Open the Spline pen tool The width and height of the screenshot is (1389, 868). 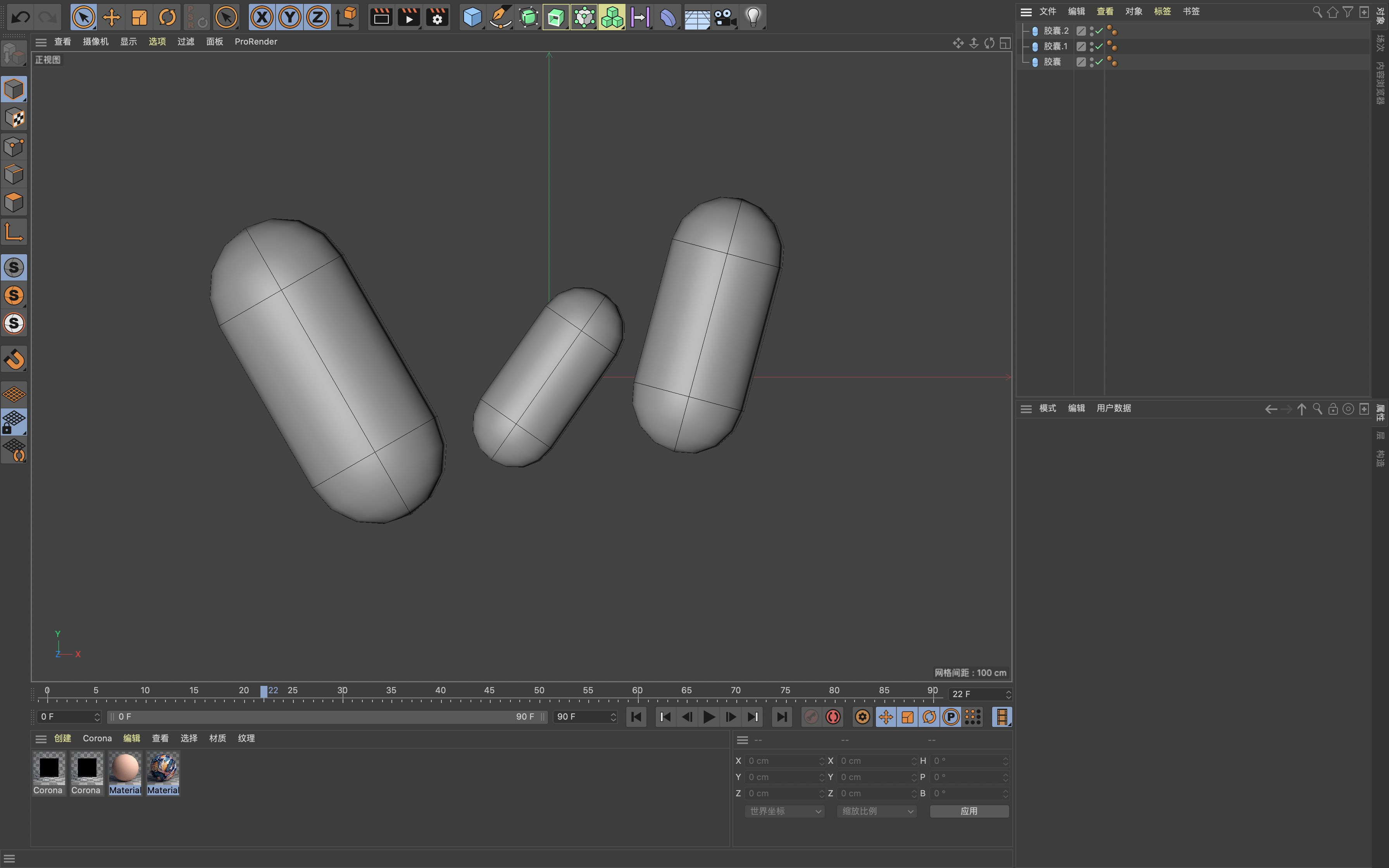coord(500,17)
